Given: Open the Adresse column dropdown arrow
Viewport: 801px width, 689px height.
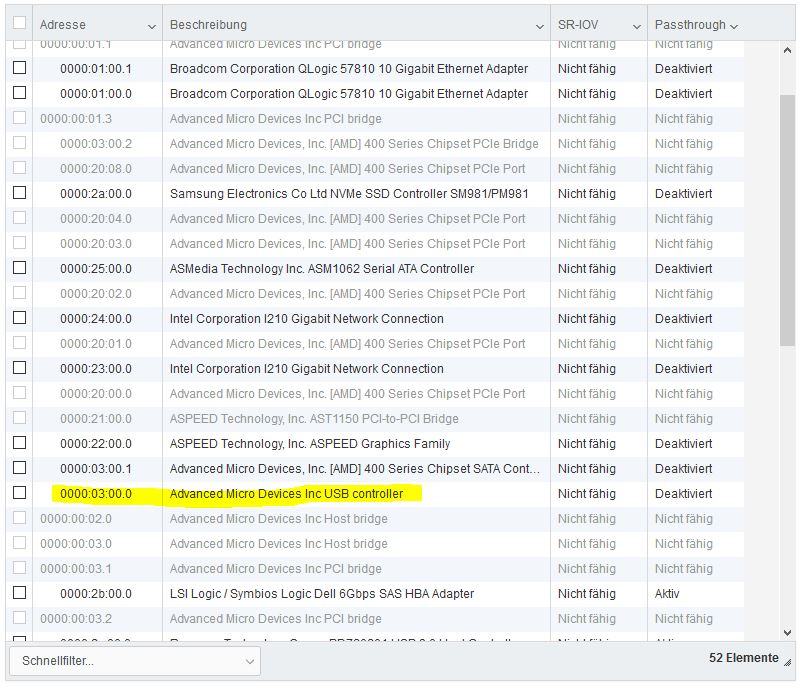Looking at the screenshot, I should coord(152,26).
